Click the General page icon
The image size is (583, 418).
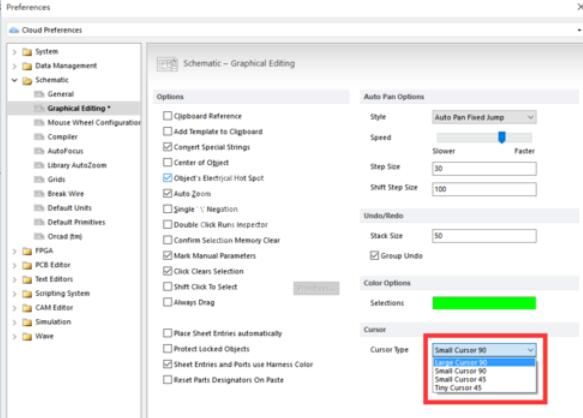(39, 94)
